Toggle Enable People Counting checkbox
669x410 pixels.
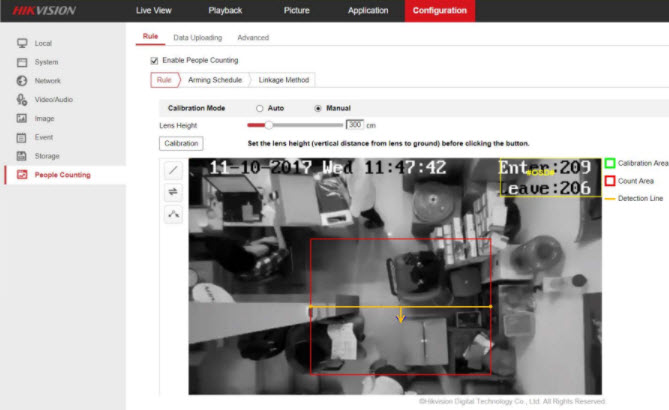[x=154, y=61]
